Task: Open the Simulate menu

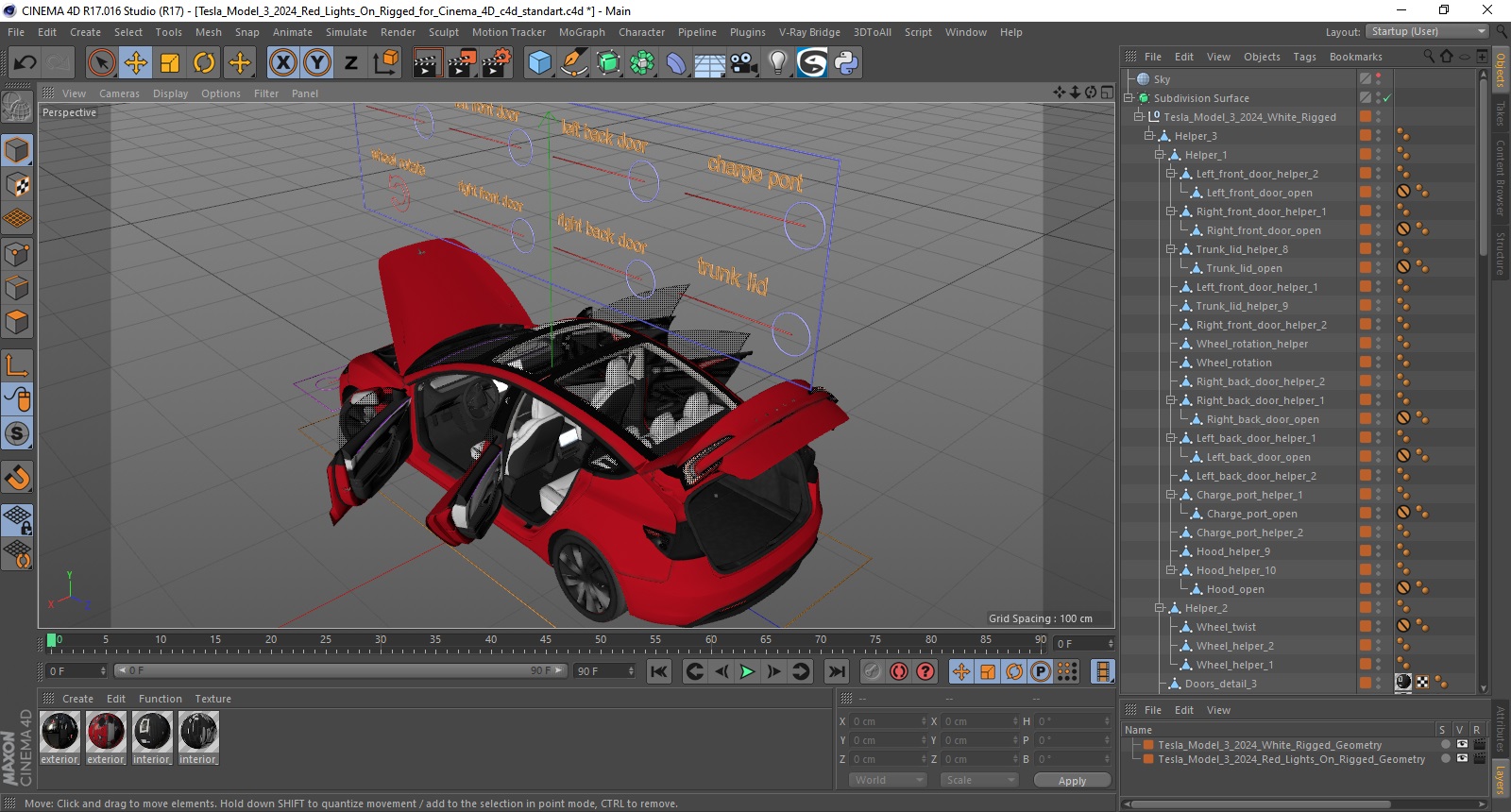Action: point(347,32)
